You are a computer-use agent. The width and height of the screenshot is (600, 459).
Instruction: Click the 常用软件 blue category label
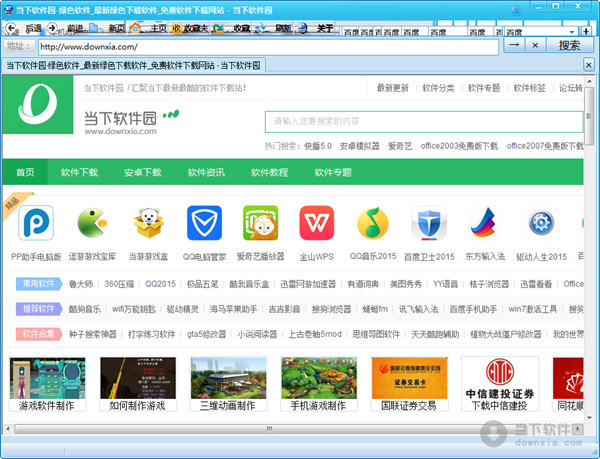(39, 284)
